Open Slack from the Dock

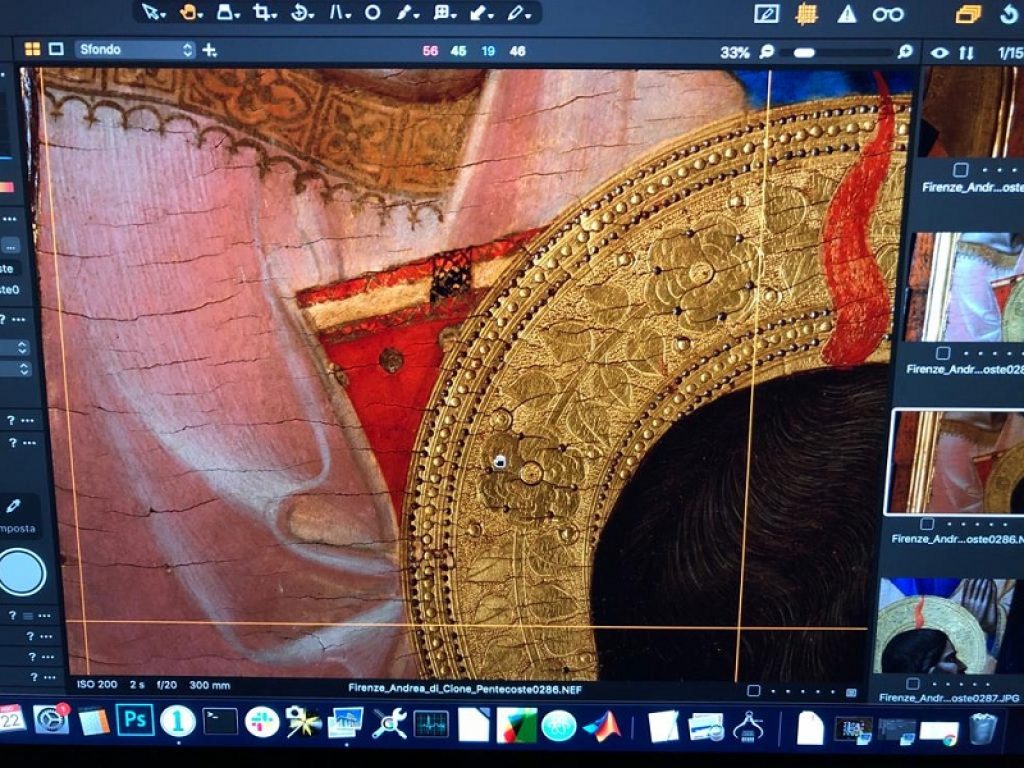point(262,722)
